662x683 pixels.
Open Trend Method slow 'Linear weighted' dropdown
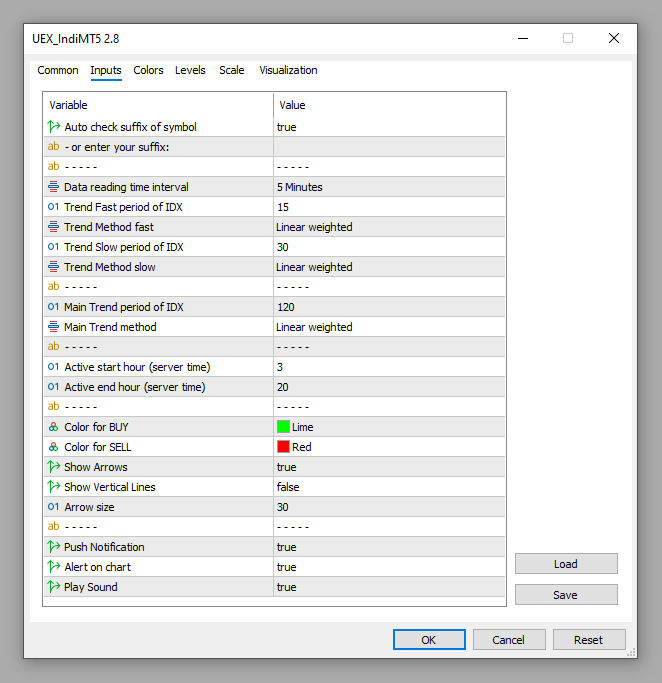coord(388,267)
